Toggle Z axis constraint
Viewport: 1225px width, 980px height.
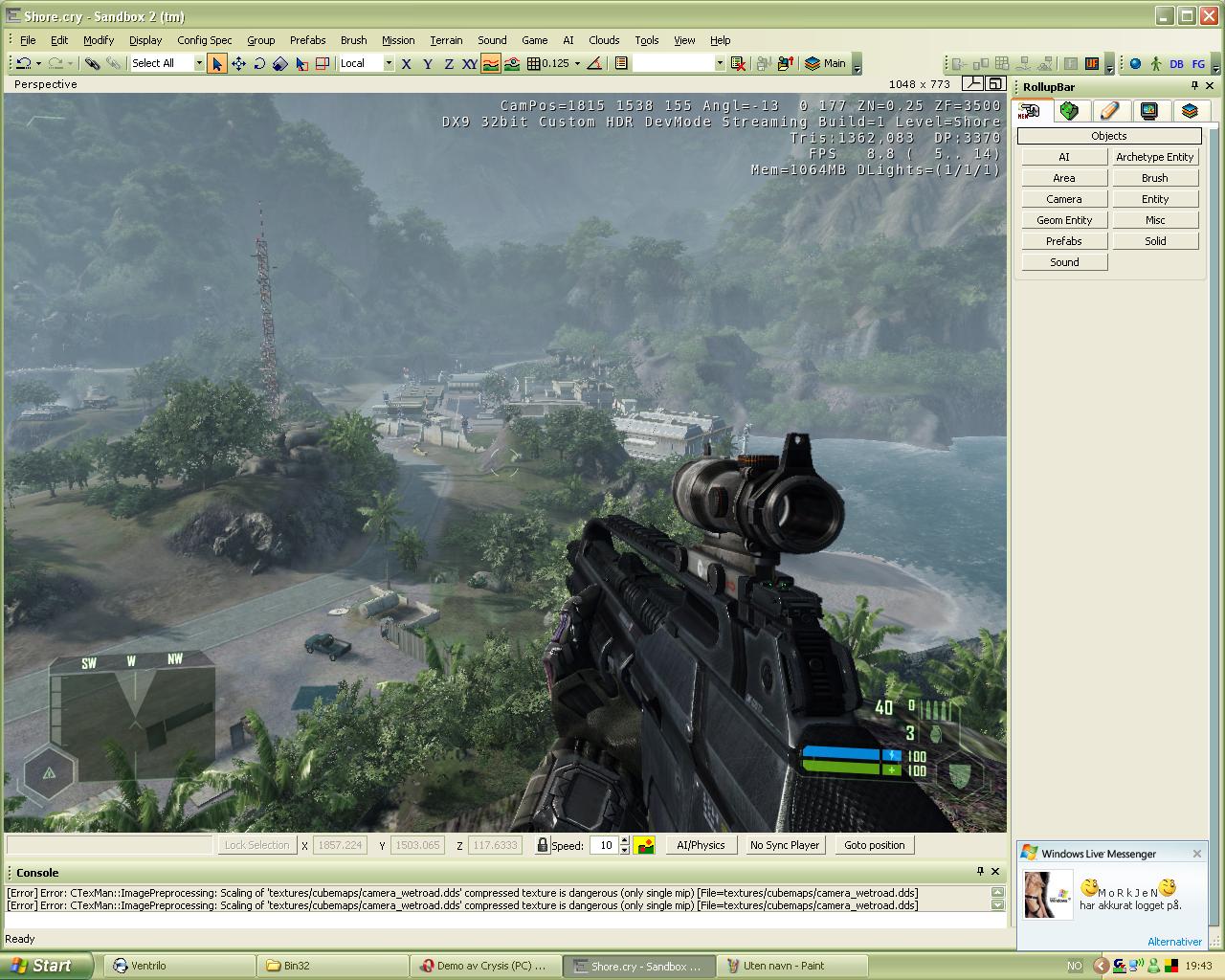coord(449,63)
